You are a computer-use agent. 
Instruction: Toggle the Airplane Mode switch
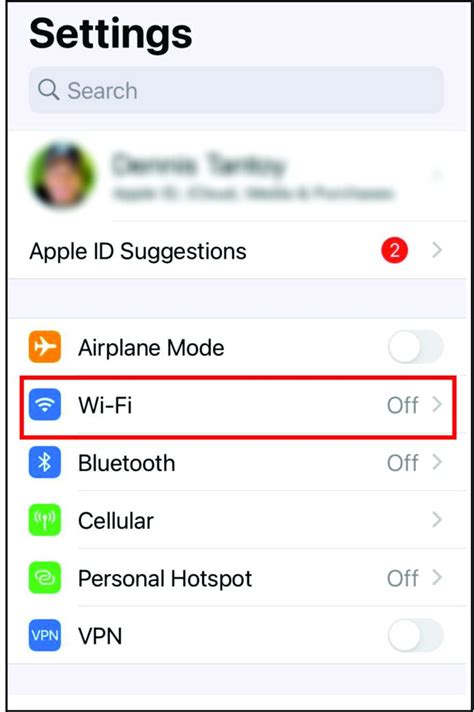coord(415,347)
